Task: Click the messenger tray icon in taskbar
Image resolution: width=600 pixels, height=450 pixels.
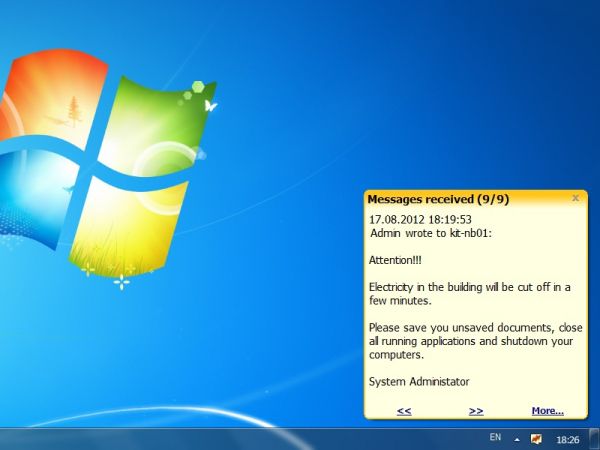Action: click(536, 439)
